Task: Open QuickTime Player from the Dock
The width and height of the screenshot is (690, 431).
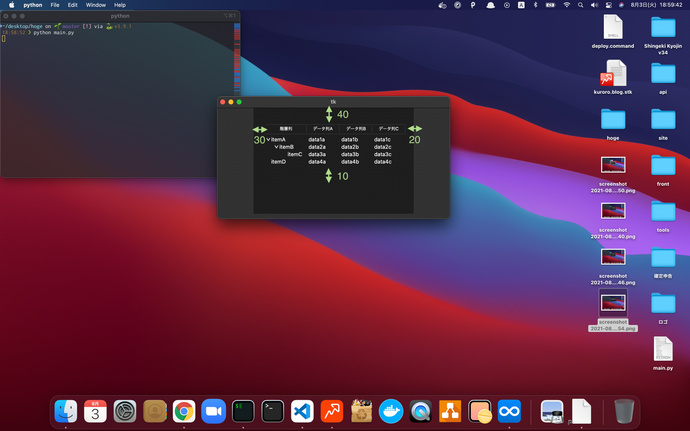Action: click(x=421, y=411)
